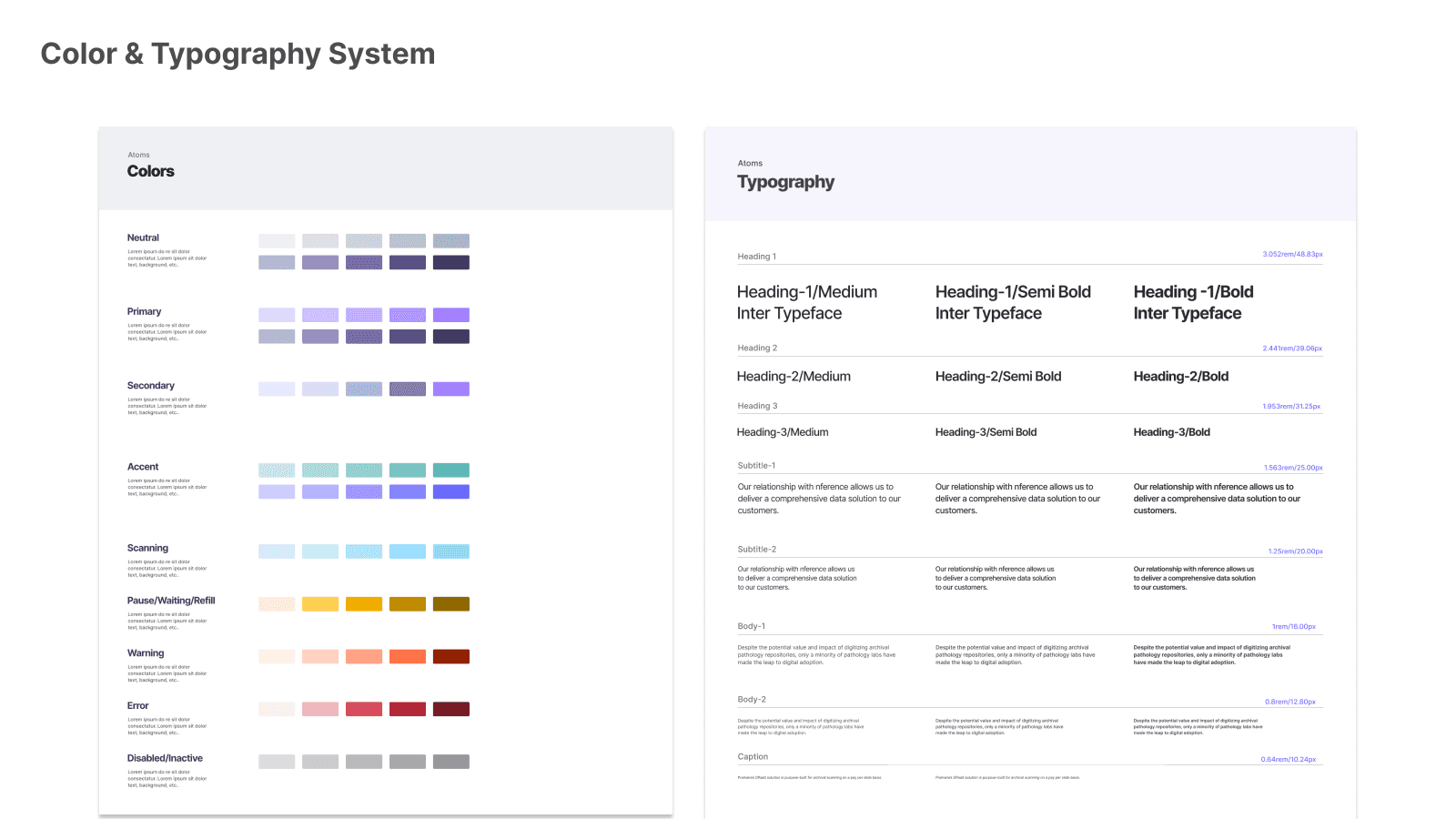Click the 'Primary' color group label
The width and height of the screenshot is (1456, 819).
click(144, 311)
